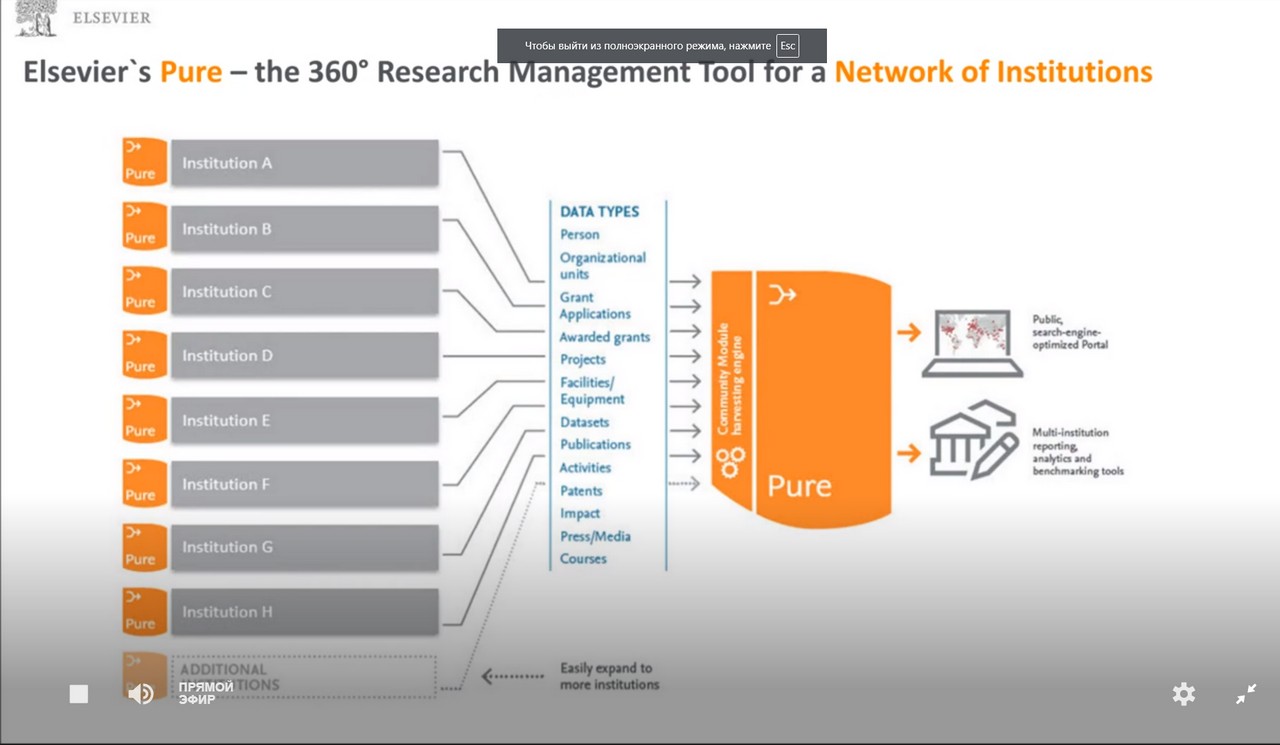The image size is (1280, 745).
Task: Click the Projects data type
Action: click(x=583, y=360)
